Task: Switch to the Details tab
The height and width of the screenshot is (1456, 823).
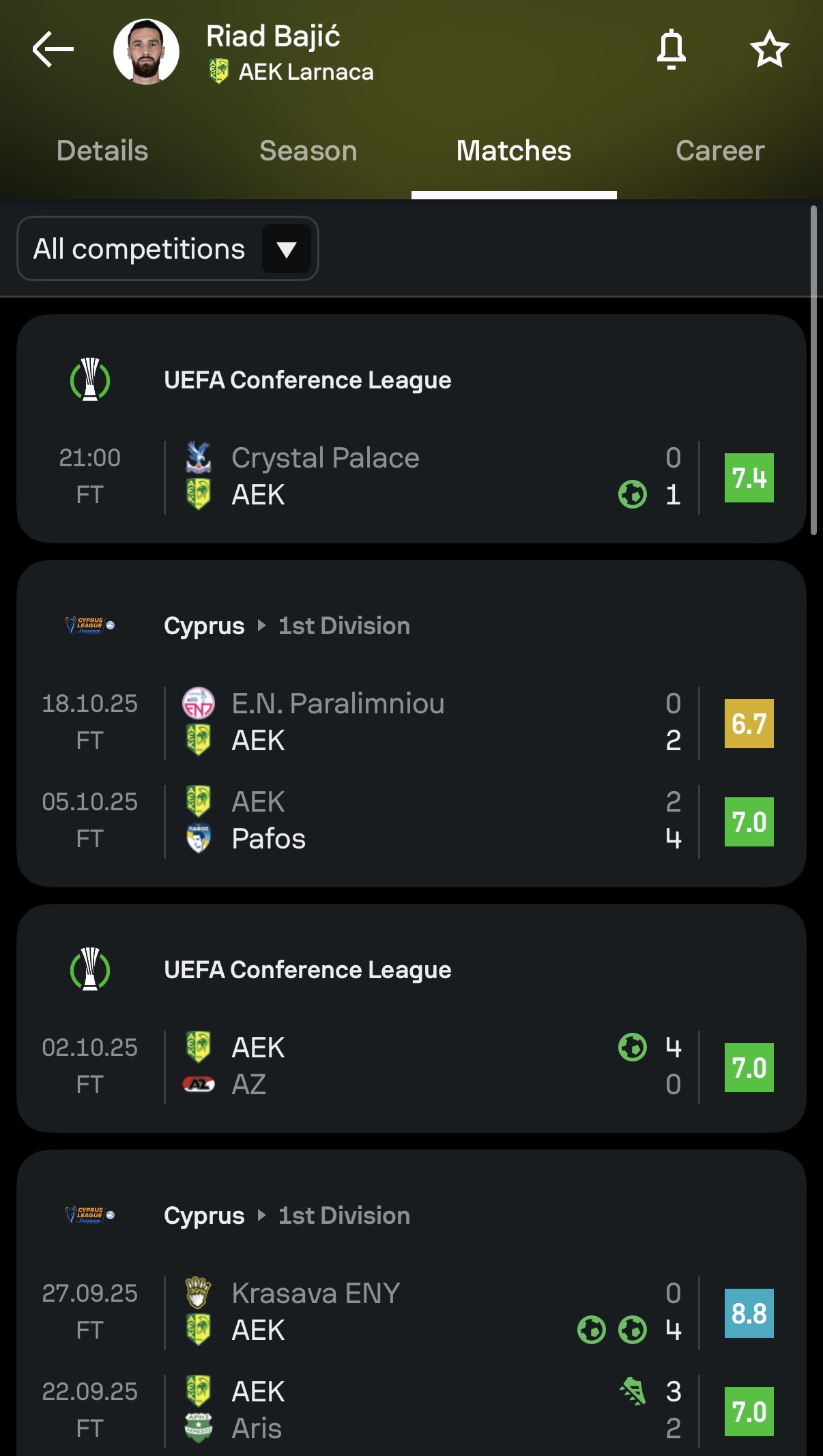Action: click(x=102, y=151)
